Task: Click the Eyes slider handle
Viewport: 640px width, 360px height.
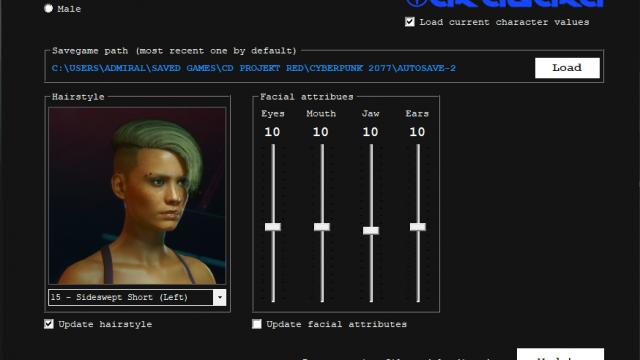Action: coord(273,227)
